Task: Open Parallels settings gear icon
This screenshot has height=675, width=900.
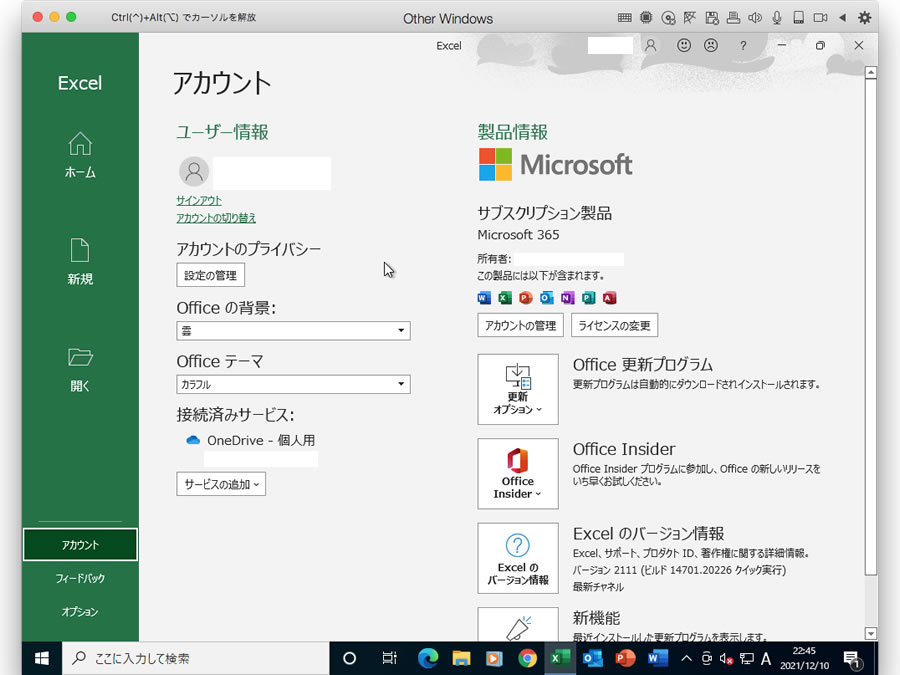Action: tap(864, 17)
